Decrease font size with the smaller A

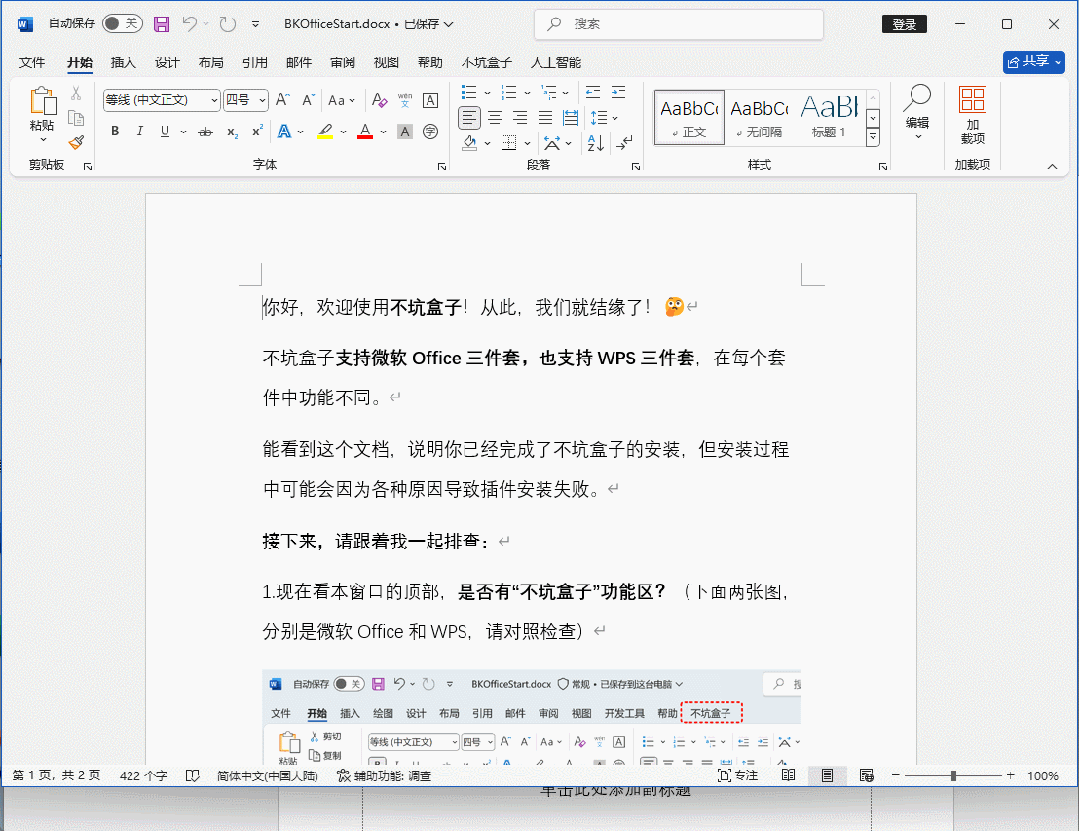pyautogui.click(x=308, y=100)
